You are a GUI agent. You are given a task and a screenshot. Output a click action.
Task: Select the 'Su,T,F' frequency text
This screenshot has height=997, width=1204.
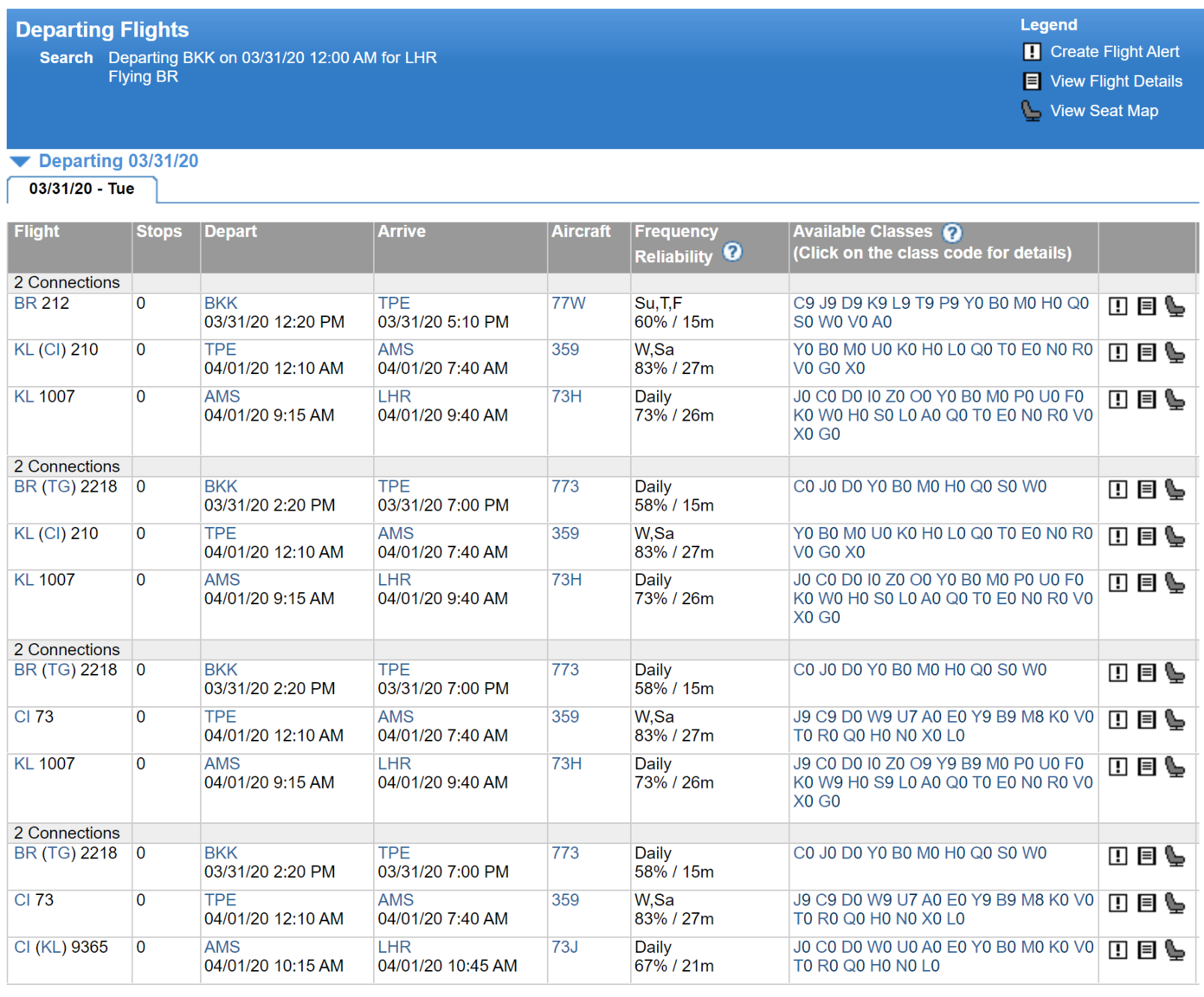point(659,304)
